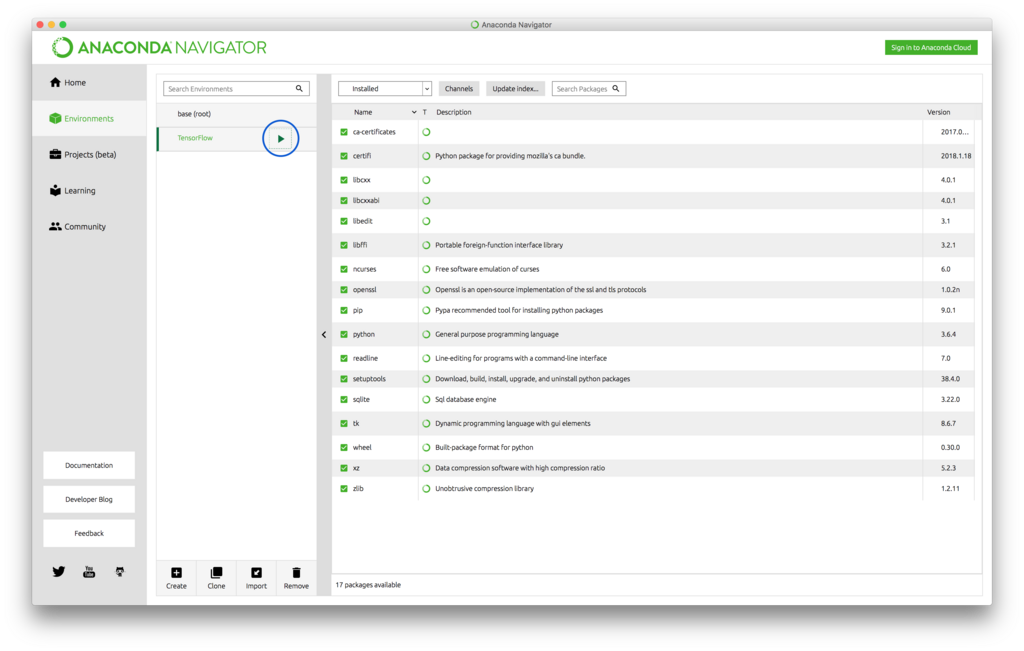Open the Developer Blog button
The width and height of the screenshot is (1024, 651).
tap(89, 500)
